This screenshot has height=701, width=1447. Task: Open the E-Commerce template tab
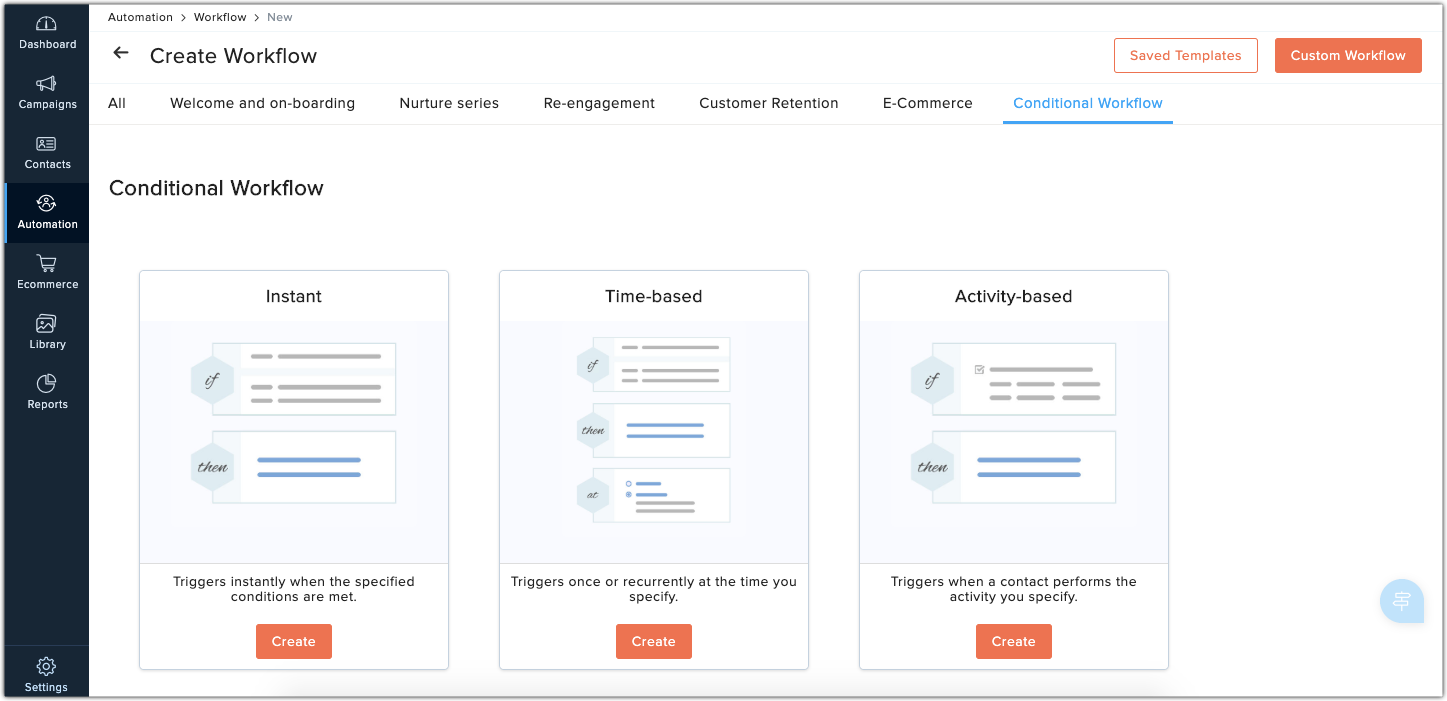pos(927,103)
